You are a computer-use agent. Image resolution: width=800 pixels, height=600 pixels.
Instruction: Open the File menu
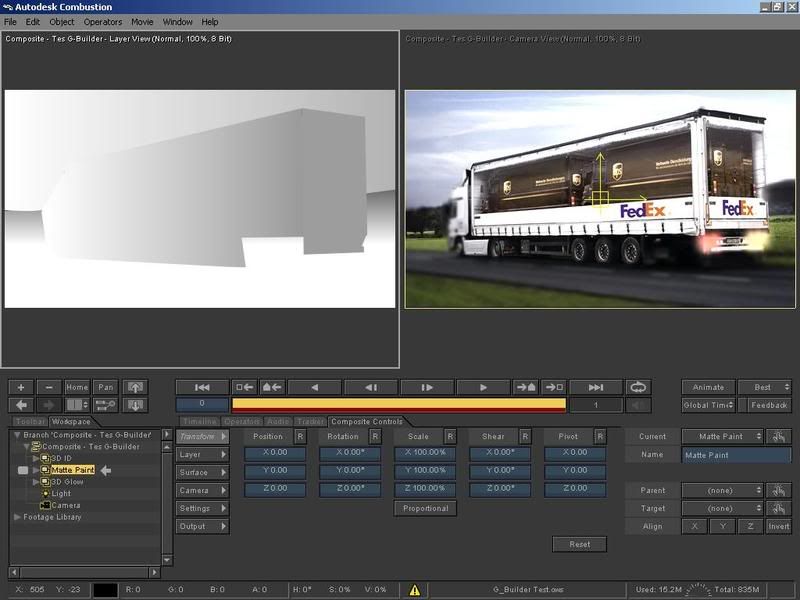(x=10, y=22)
